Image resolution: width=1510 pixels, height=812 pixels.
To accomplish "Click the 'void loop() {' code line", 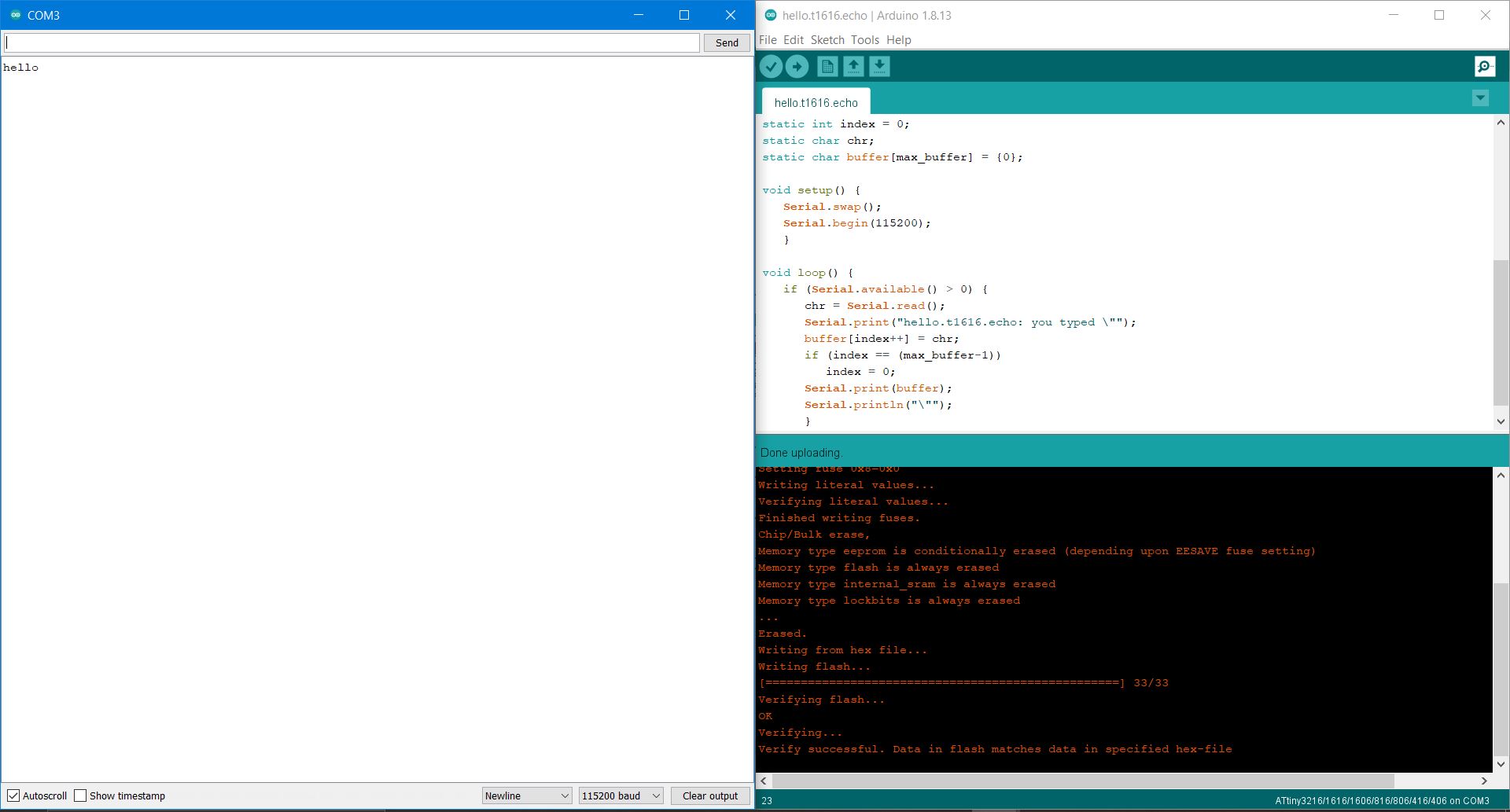I will [808, 273].
